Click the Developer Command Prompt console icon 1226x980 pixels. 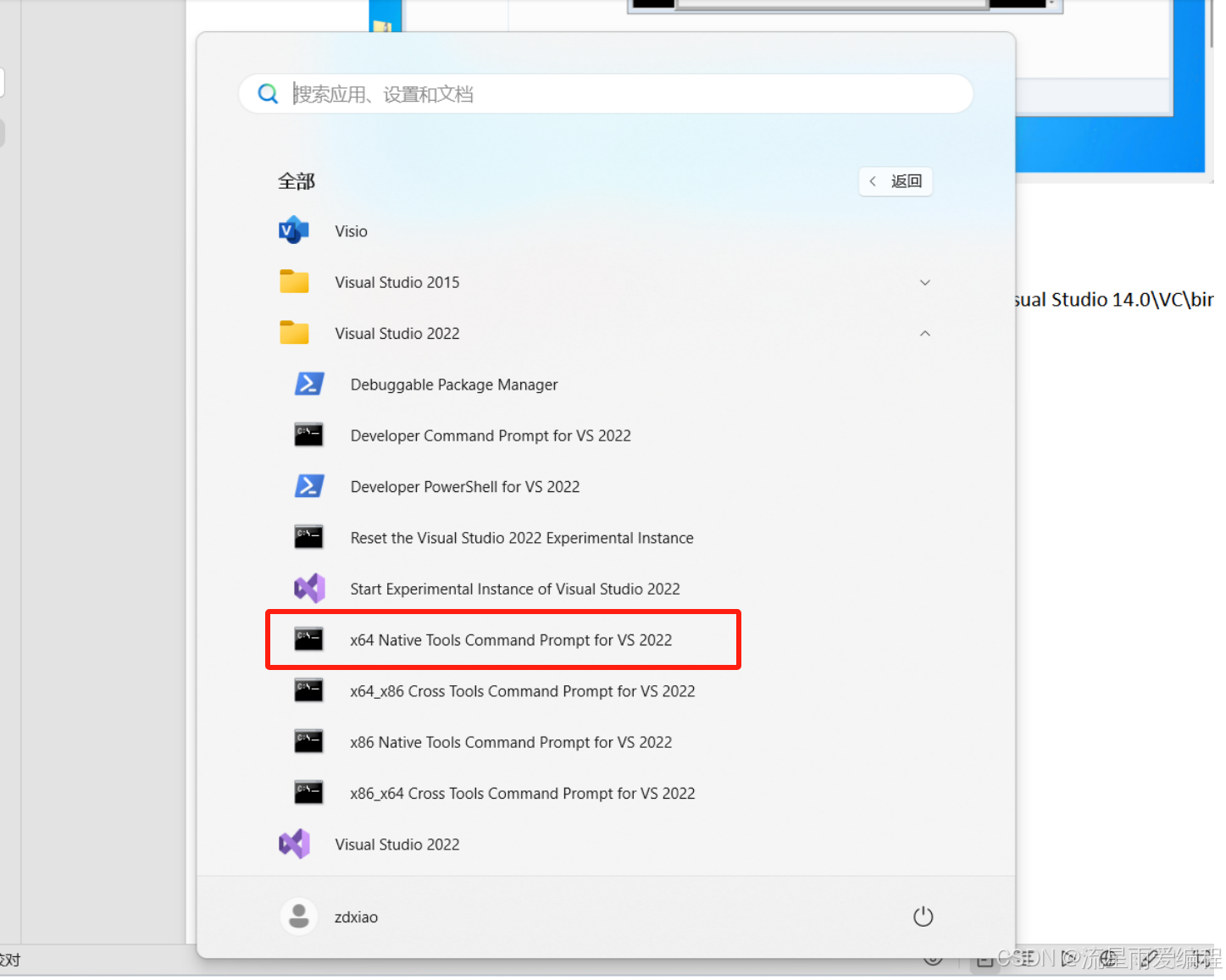pos(308,435)
